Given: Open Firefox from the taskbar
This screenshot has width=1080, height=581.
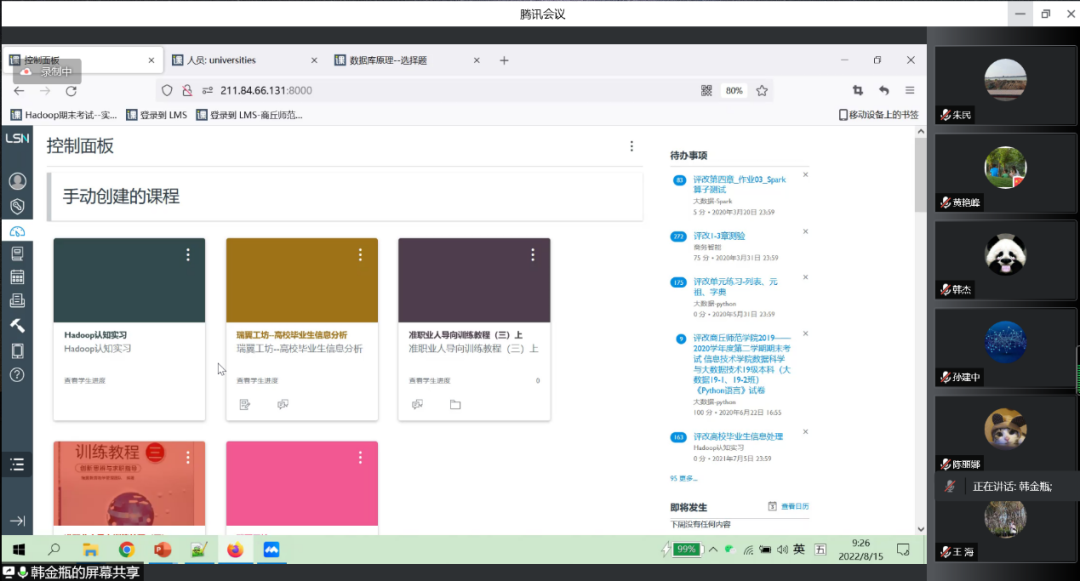Looking at the screenshot, I should (235, 549).
